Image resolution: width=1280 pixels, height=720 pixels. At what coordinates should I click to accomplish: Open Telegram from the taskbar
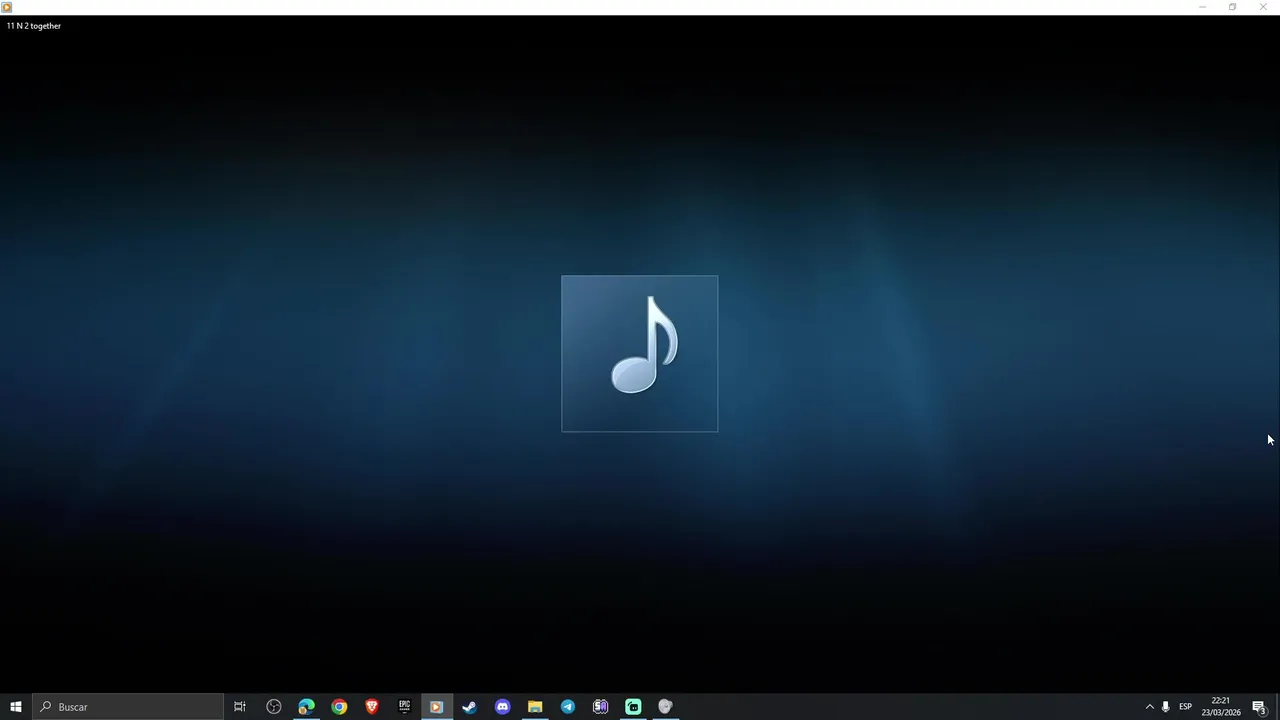click(x=568, y=707)
